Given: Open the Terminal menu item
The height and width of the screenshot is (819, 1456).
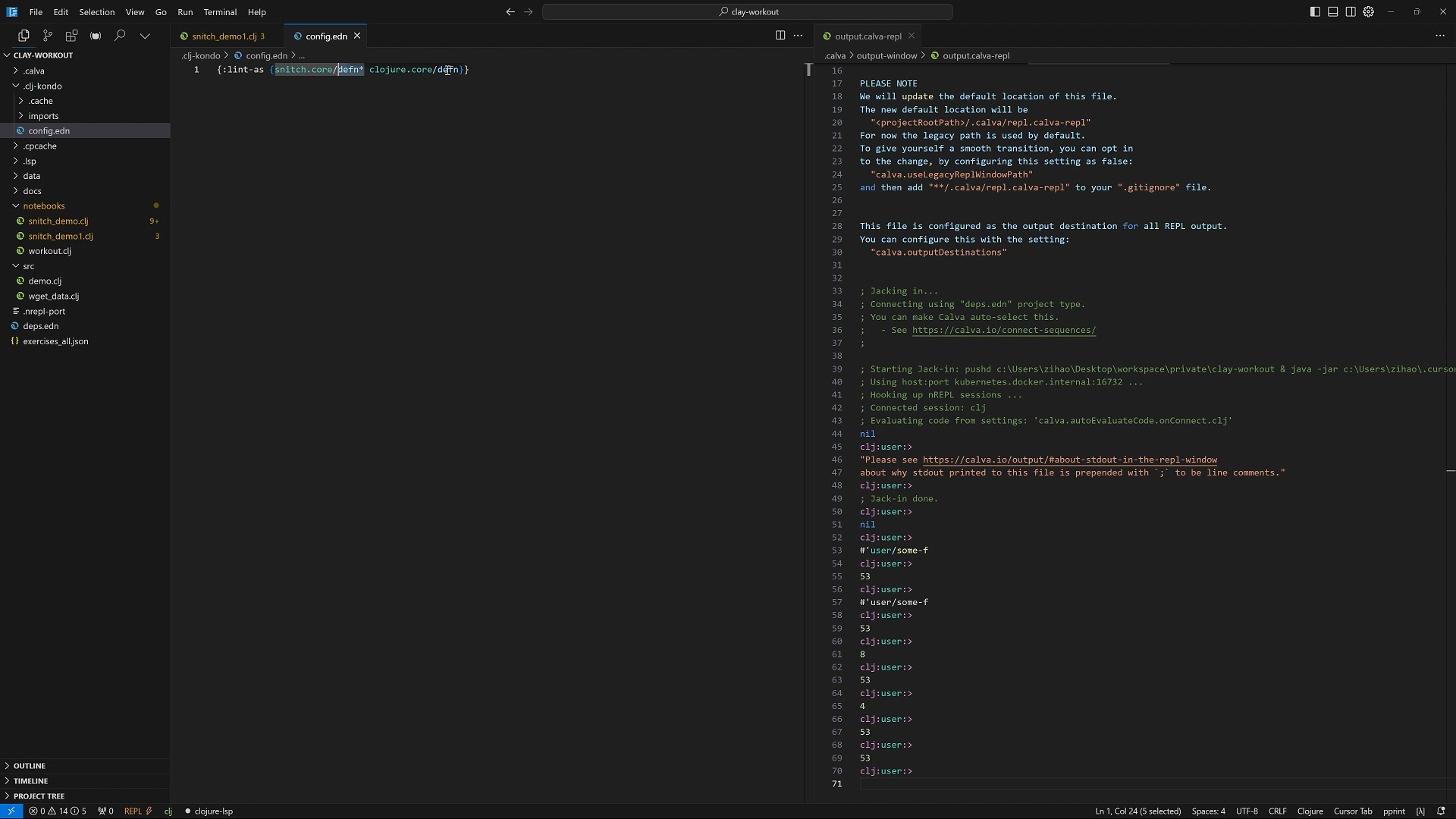Looking at the screenshot, I should (x=218, y=11).
